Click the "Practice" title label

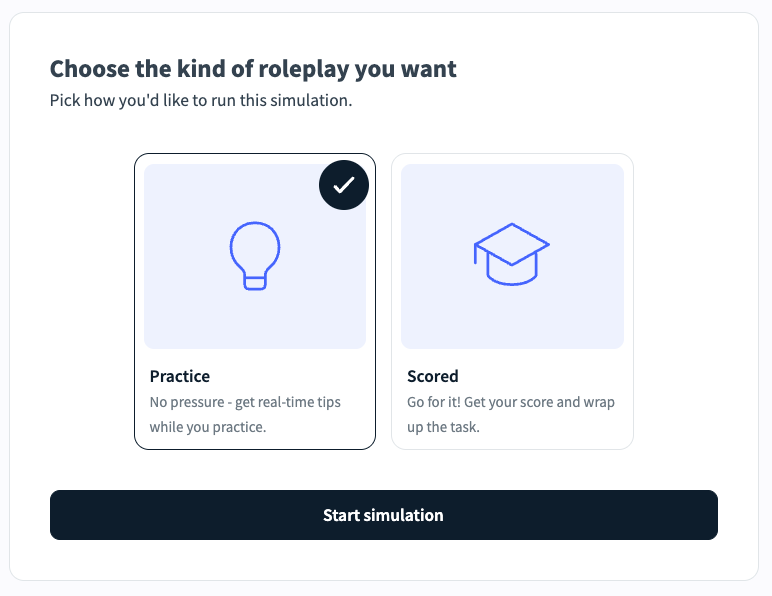tap(180, 376)
